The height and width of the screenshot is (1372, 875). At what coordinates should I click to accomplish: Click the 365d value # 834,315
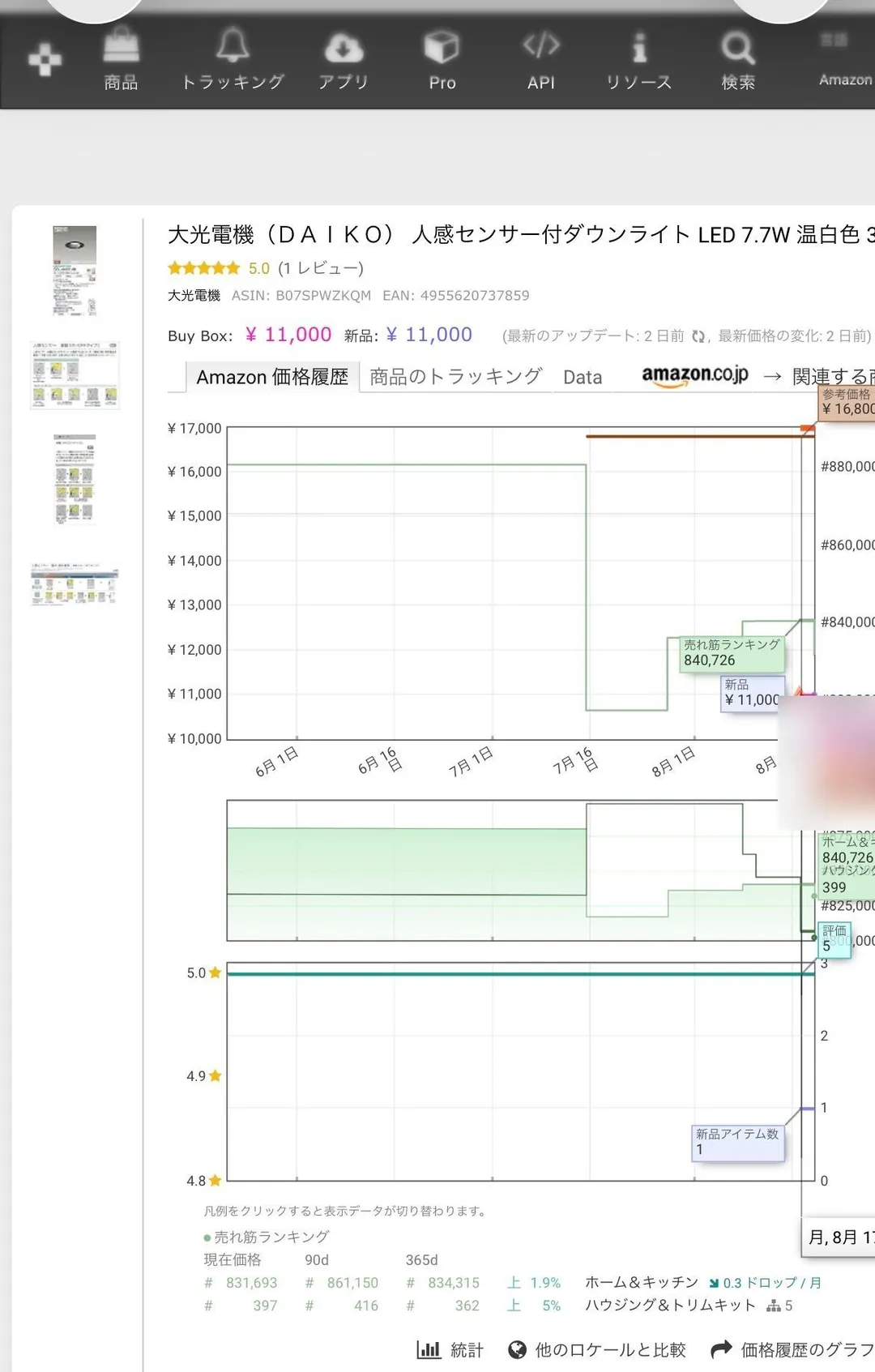(x=442, y=1283)
